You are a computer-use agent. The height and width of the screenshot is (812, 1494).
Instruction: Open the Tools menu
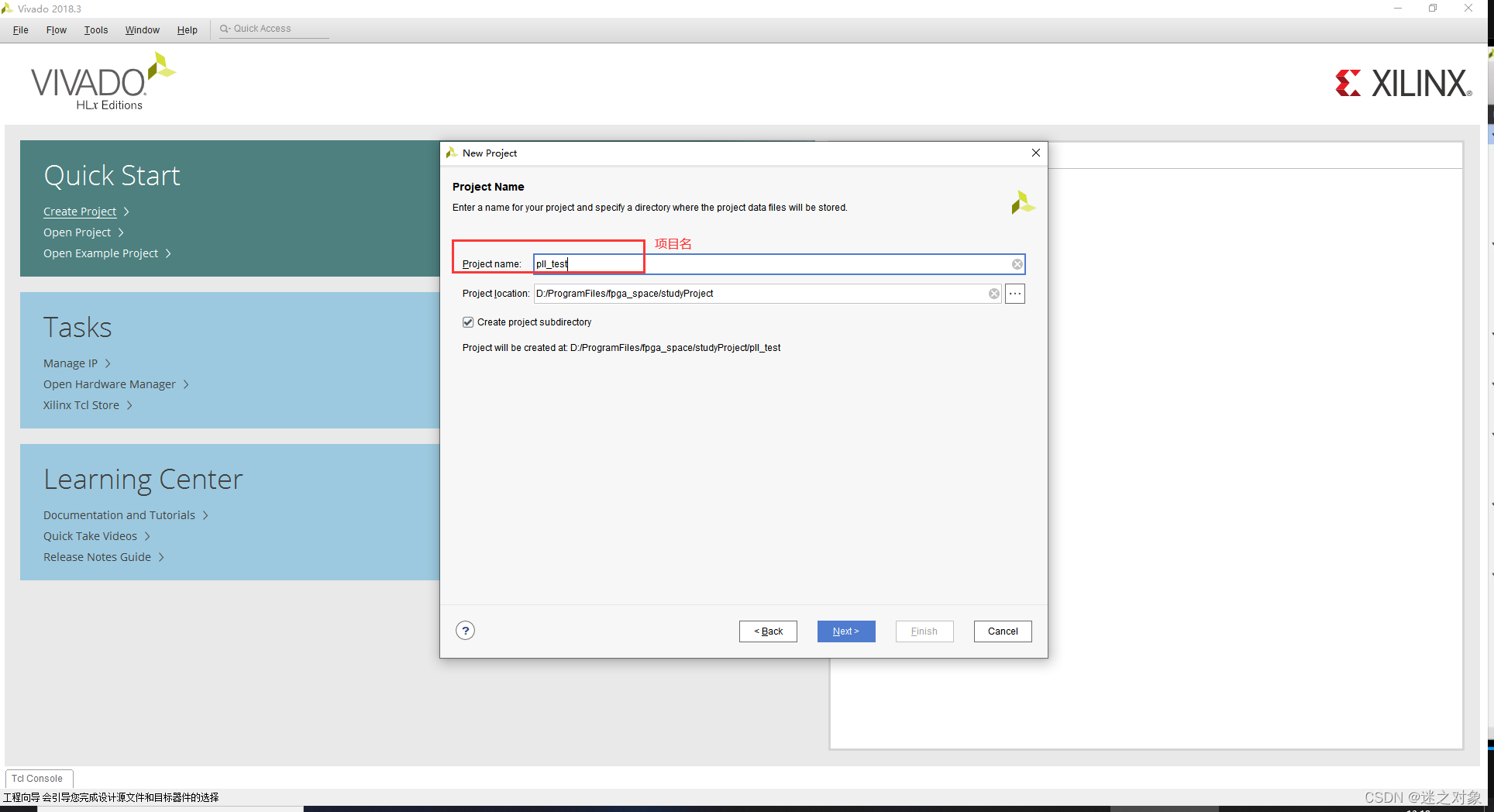[x=96, y=30]
